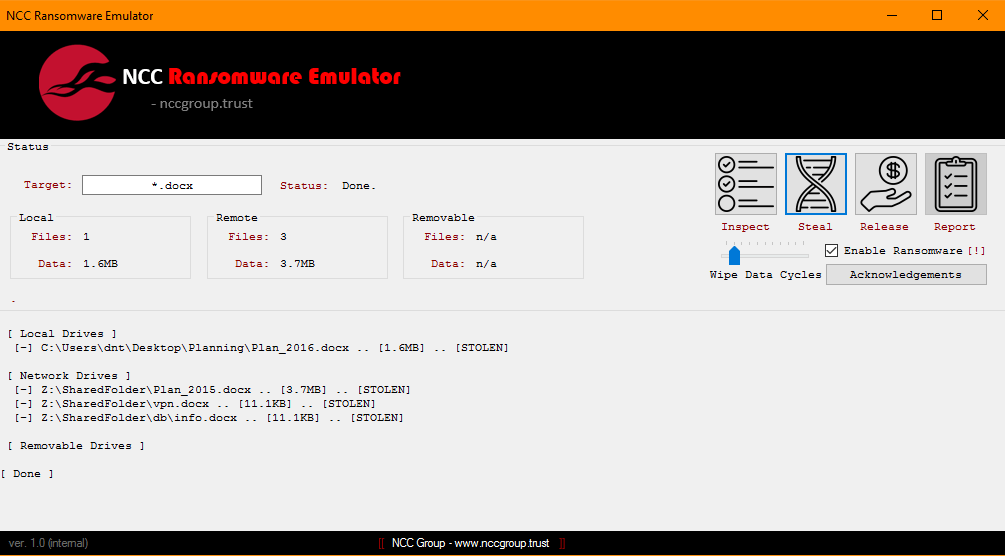
Task: Select the Steal DNA helix icon
Action: point(815,184)
